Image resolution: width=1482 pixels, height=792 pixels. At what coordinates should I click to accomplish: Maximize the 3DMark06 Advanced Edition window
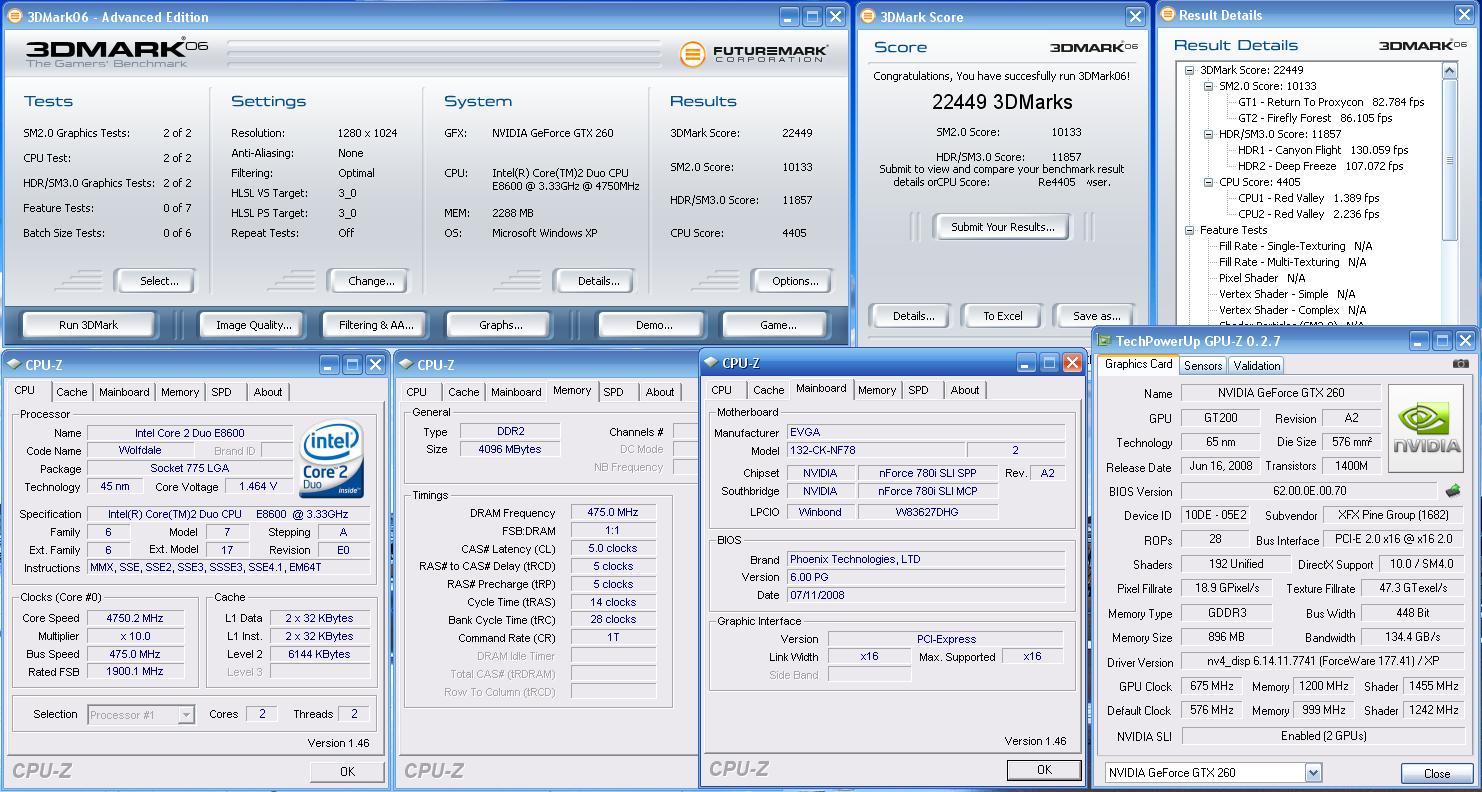coord(811,17)
